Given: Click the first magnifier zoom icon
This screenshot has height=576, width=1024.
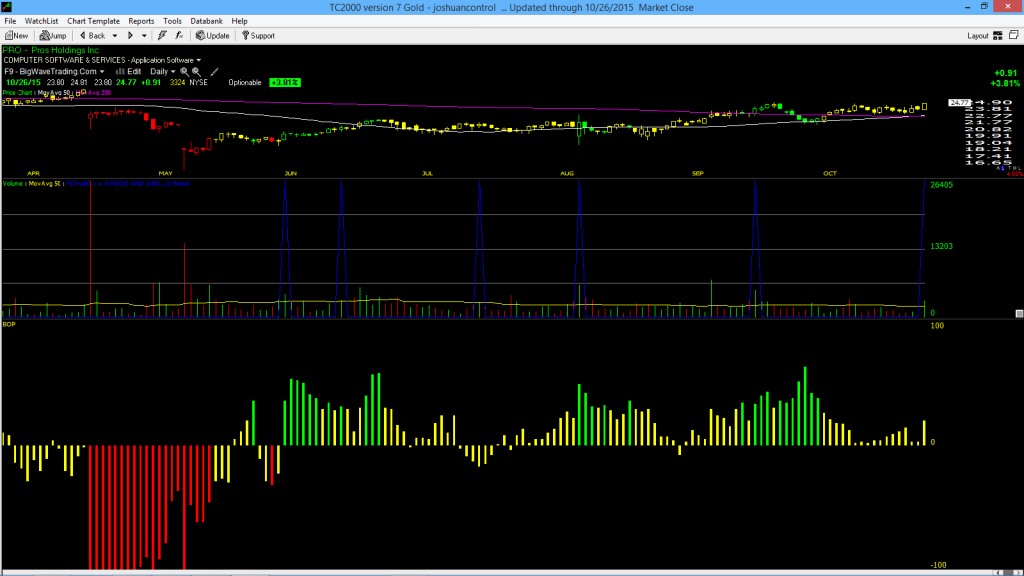Looking at the screenshot, I should pos(185,72).
